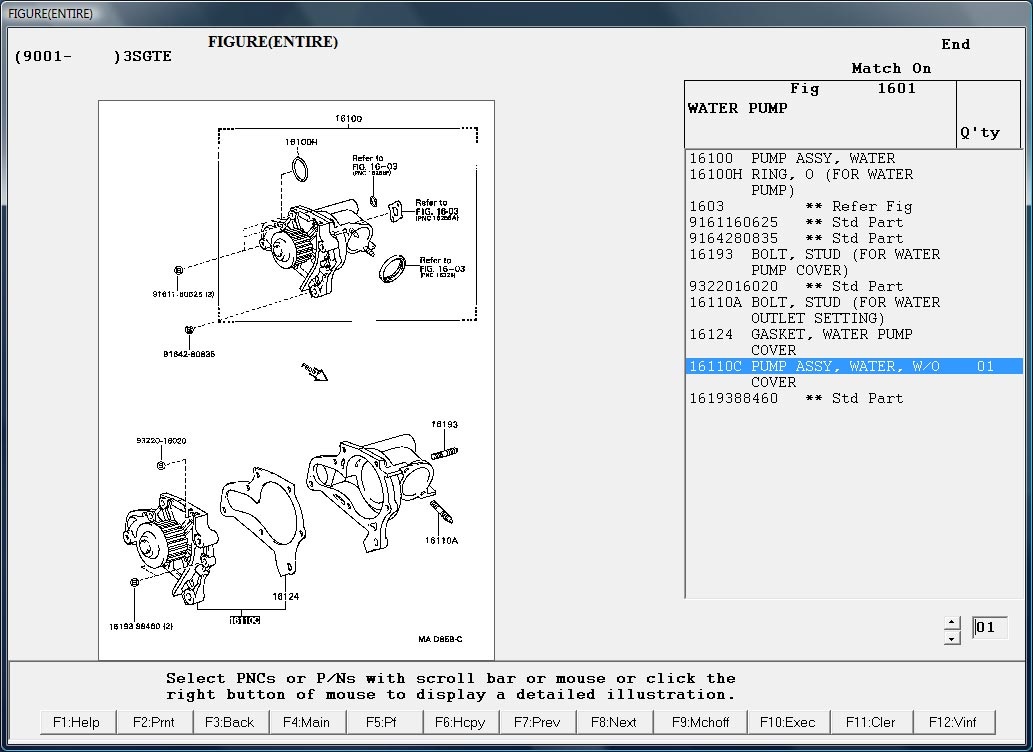This screenshot has width=1033, height=752.
Task: Advance to next figure with F8:Next
Action: point(614,722)
